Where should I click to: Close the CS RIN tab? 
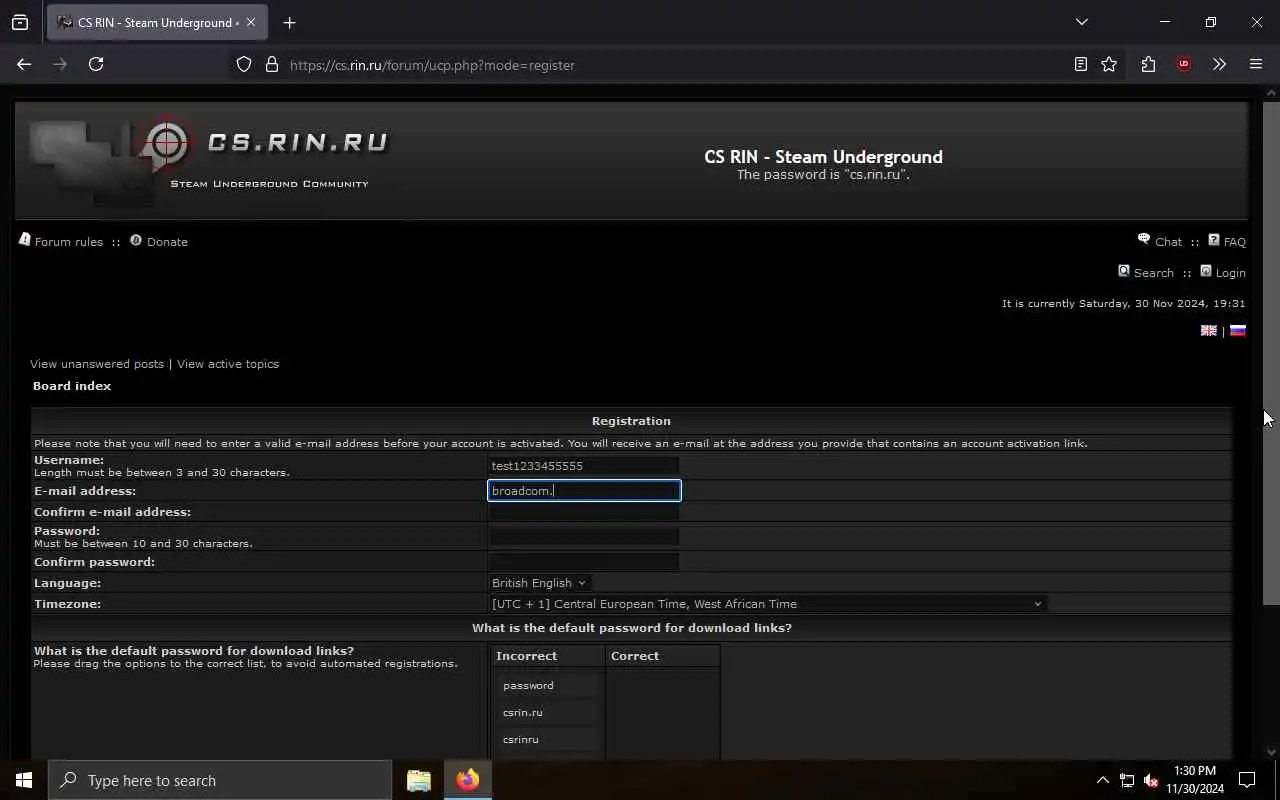pyautogui.click(x=251, y=22)
